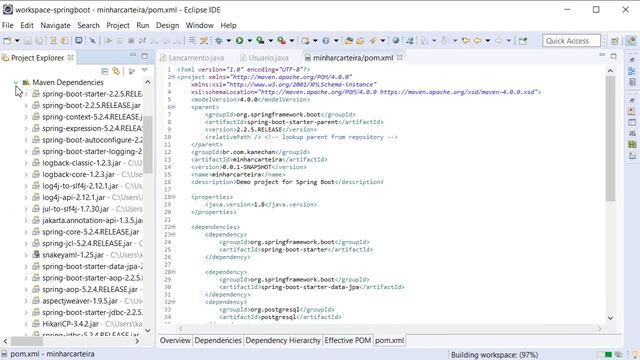The height and width of the screenshot is (360, 640).
Task: Expand logback-classic-1.2.3.jar node
Action: (x=26, y=163)
